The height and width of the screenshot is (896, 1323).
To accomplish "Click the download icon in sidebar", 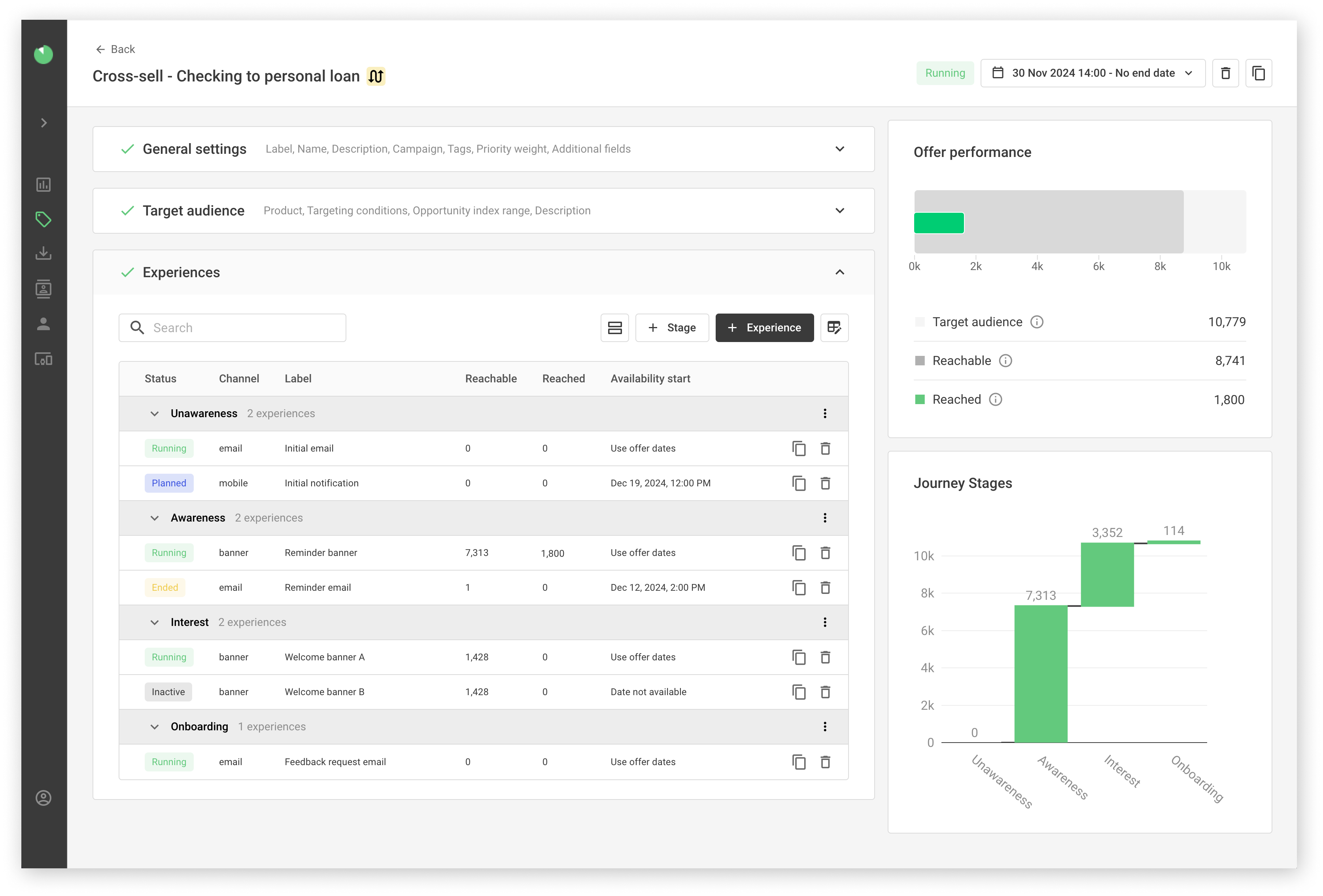I will point(43,253).
